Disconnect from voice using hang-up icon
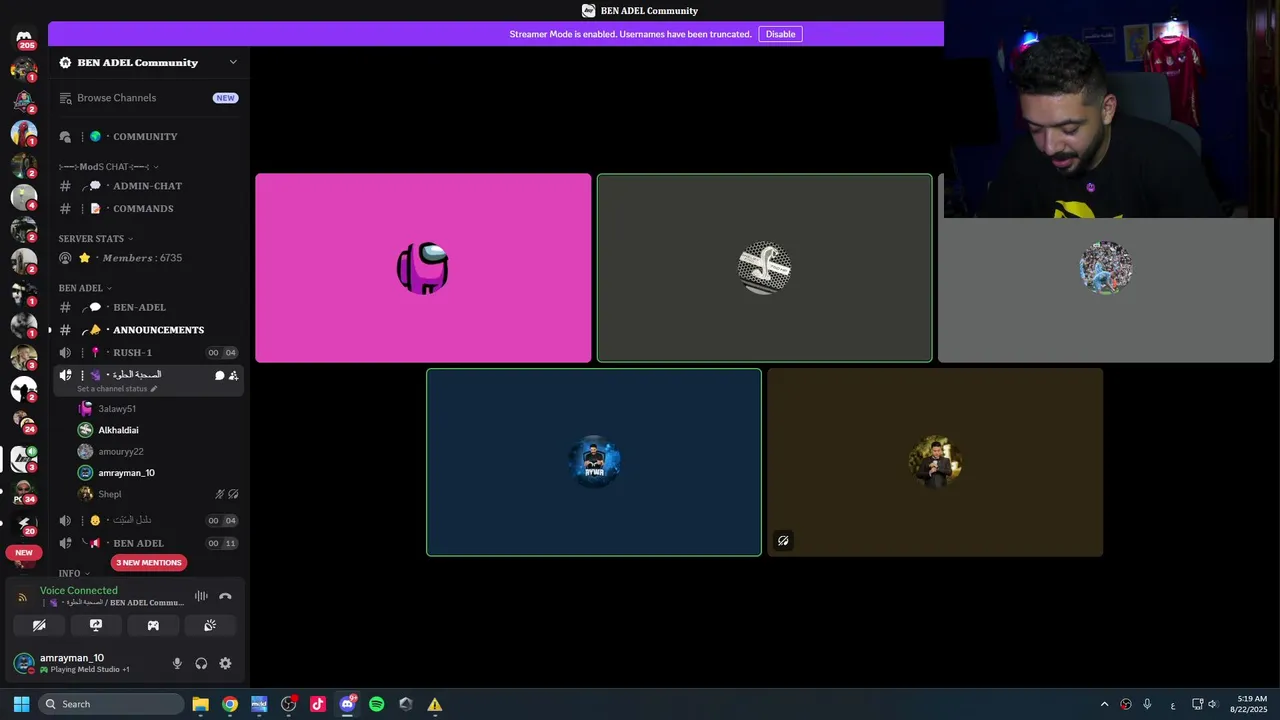Viewport: 1280px width, 720px height. tap(225, 596)
